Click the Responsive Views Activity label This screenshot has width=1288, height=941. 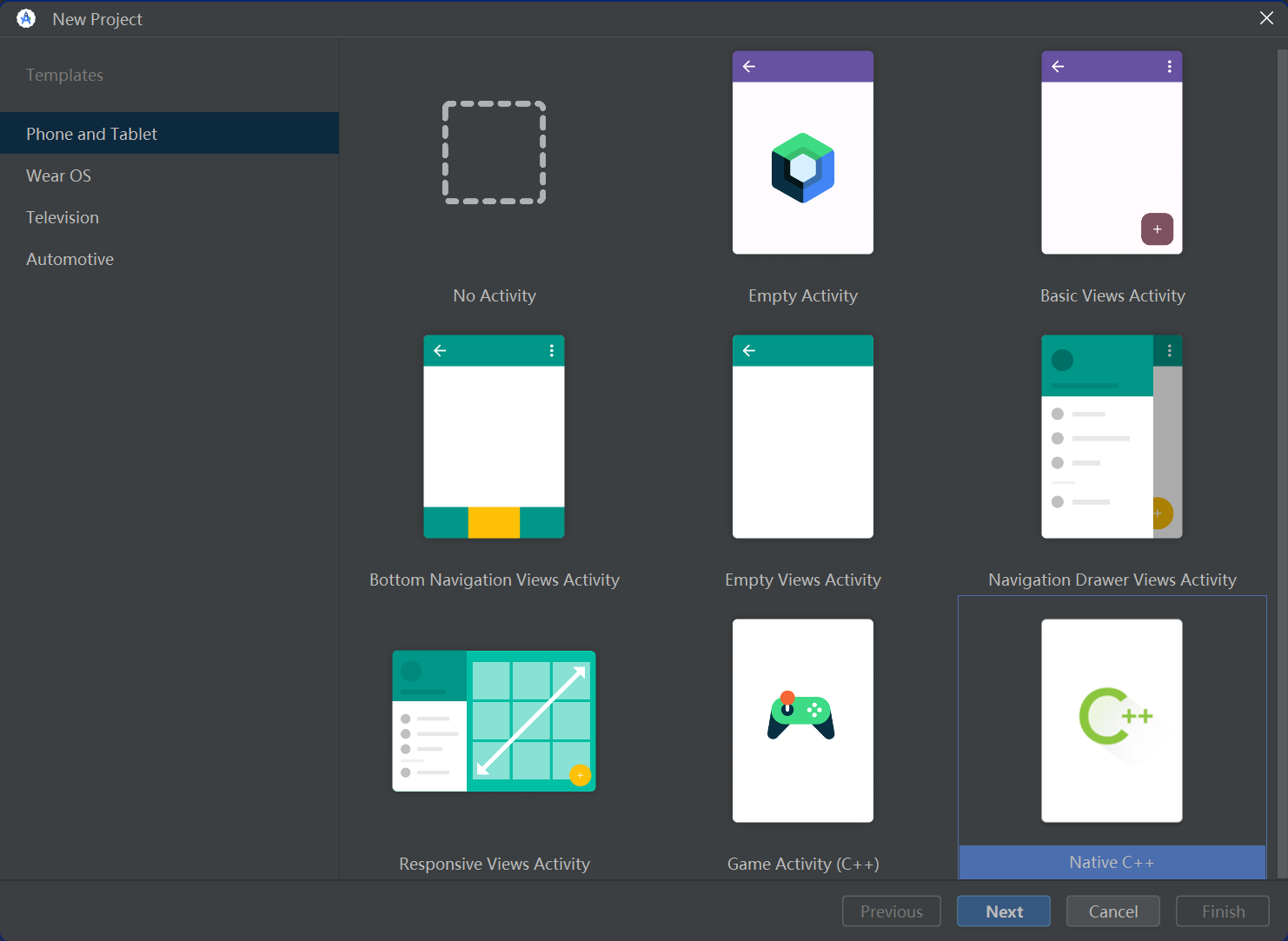(495, 864)
